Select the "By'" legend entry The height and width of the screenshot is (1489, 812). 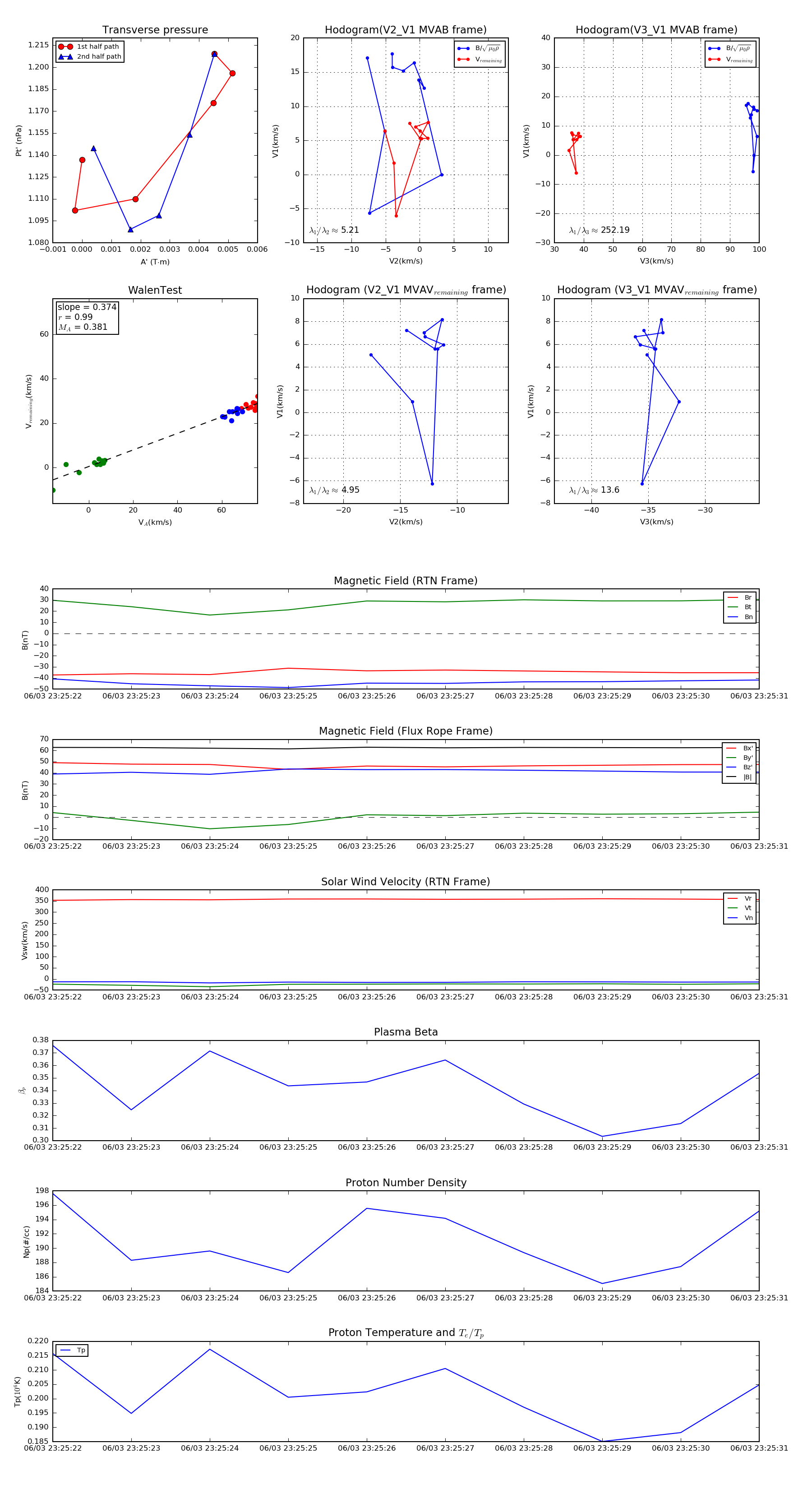pos(739,758)
